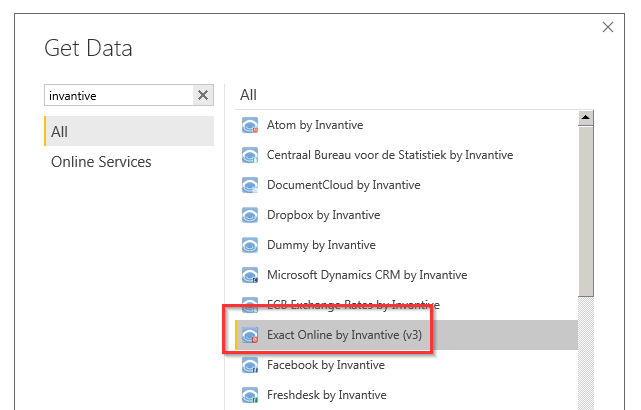The image size is (641, 410).
Task: Click the DocumentCloud by Invantive icon
Action: (x=250, y=185)
